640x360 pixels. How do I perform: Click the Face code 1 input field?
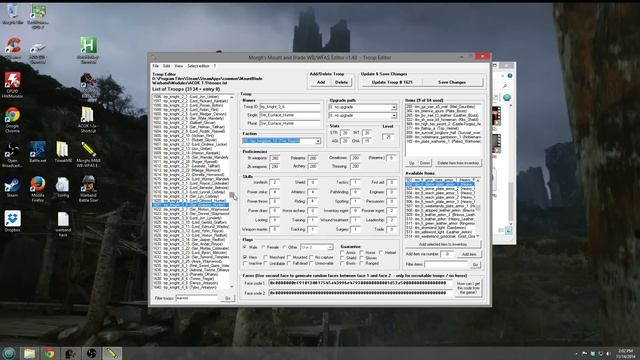click(360, 283)
